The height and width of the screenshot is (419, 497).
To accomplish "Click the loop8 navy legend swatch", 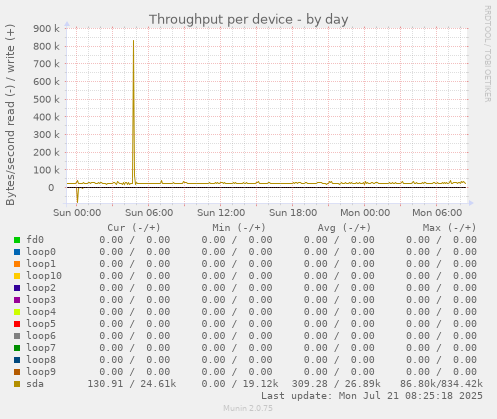I will [17, 360].
